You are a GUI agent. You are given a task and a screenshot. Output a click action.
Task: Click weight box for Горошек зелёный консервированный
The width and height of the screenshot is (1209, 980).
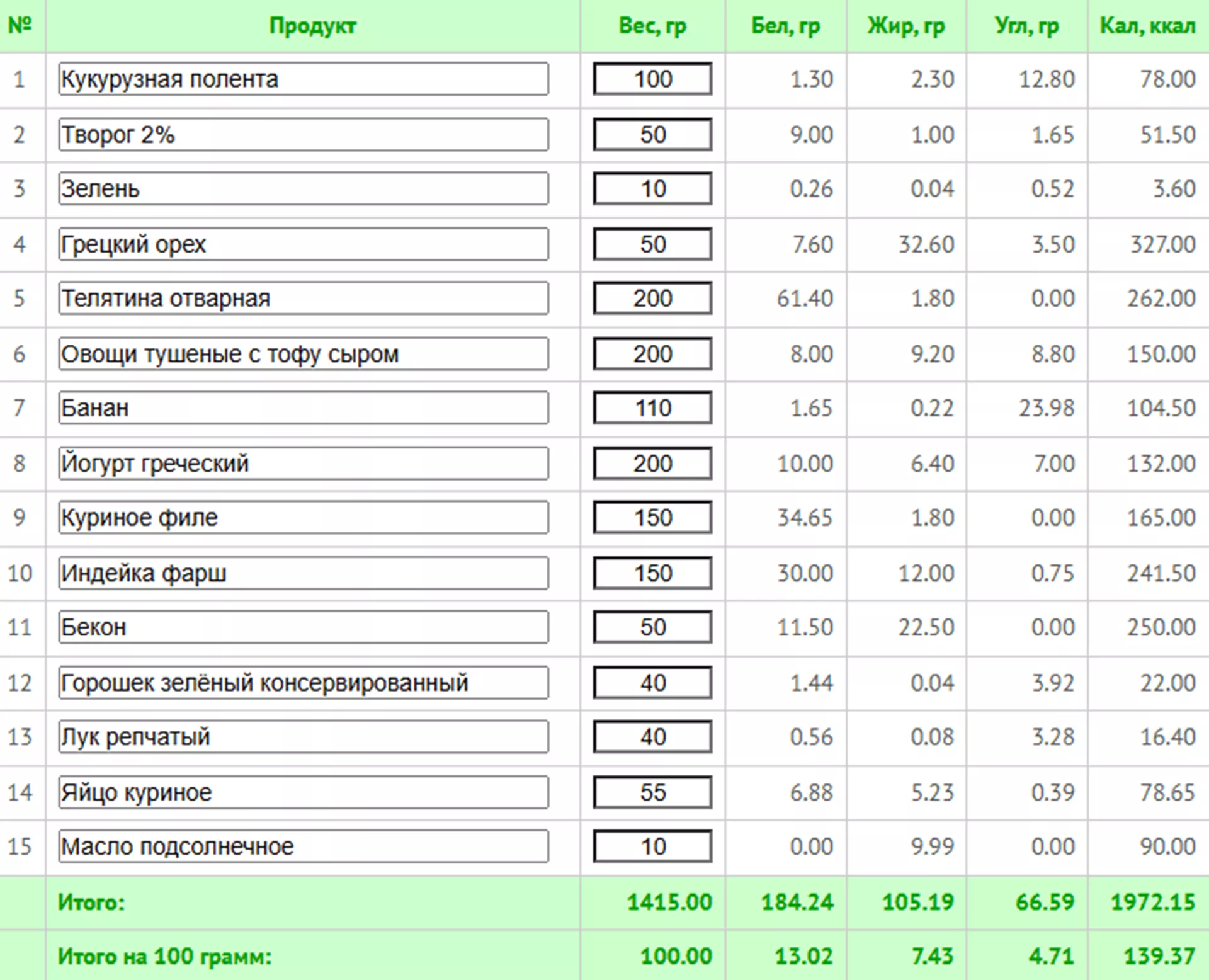tap(652, 683)
